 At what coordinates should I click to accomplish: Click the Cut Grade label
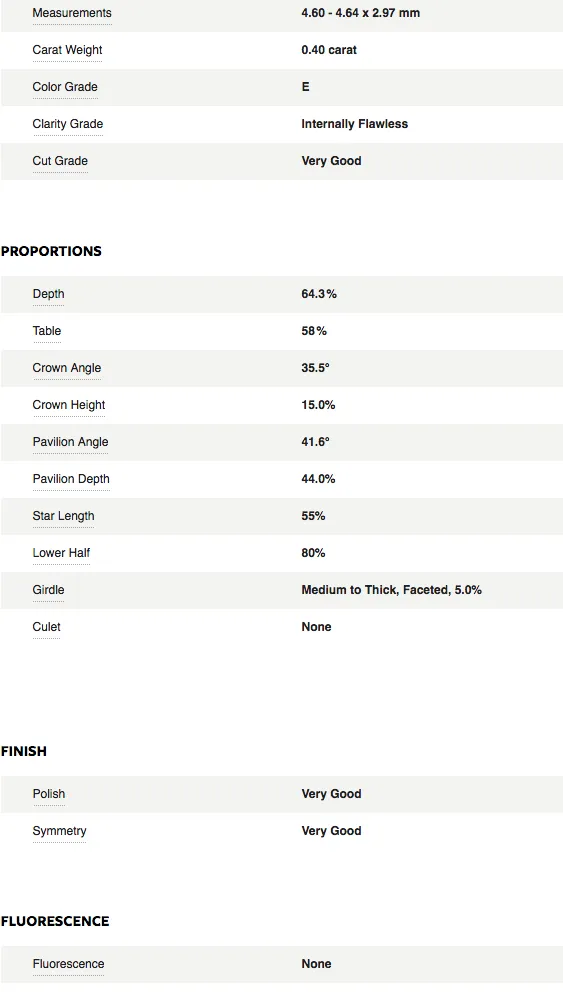coord(60,160)
